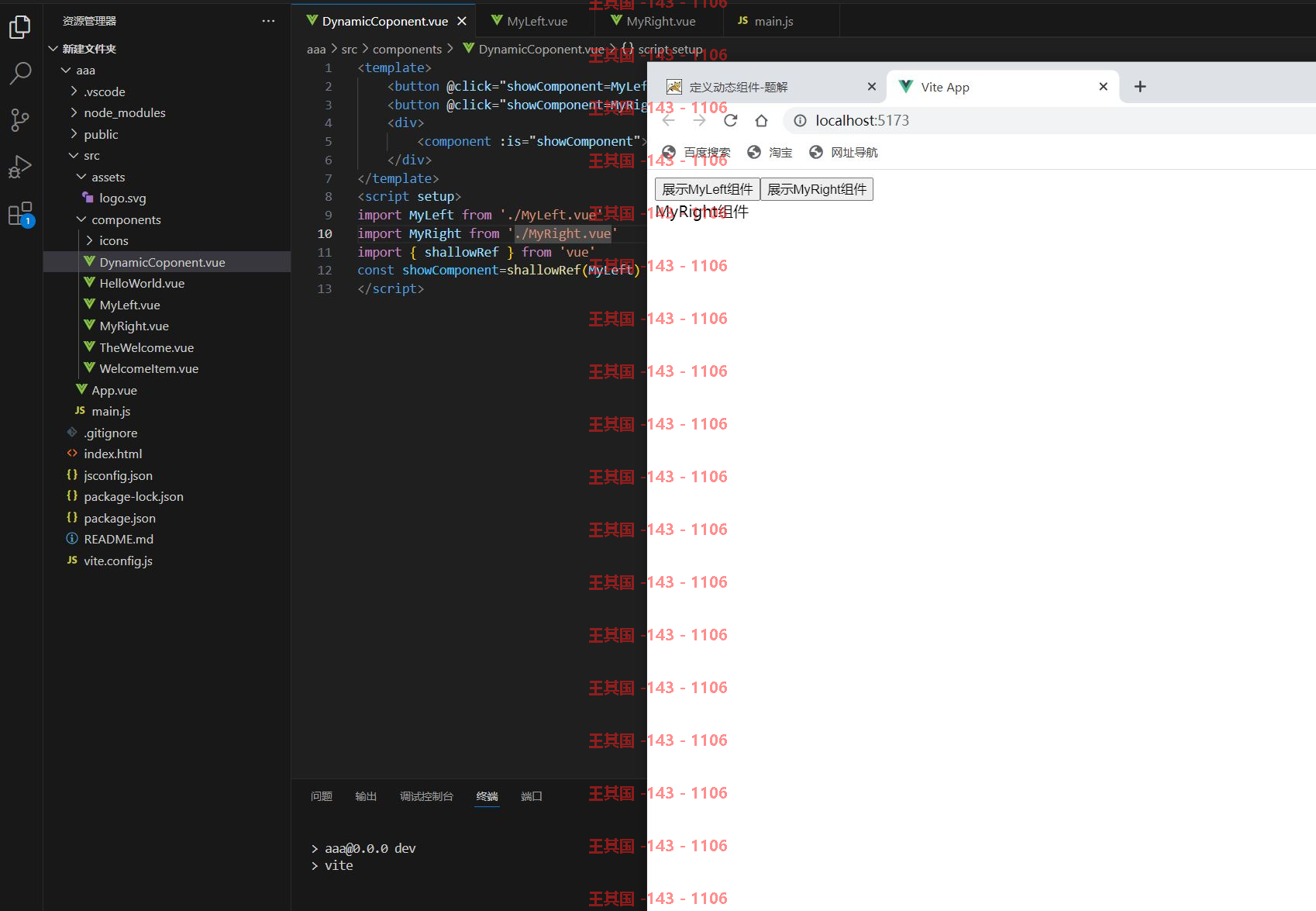Reload the localhost page

click(x=730, y=120)
